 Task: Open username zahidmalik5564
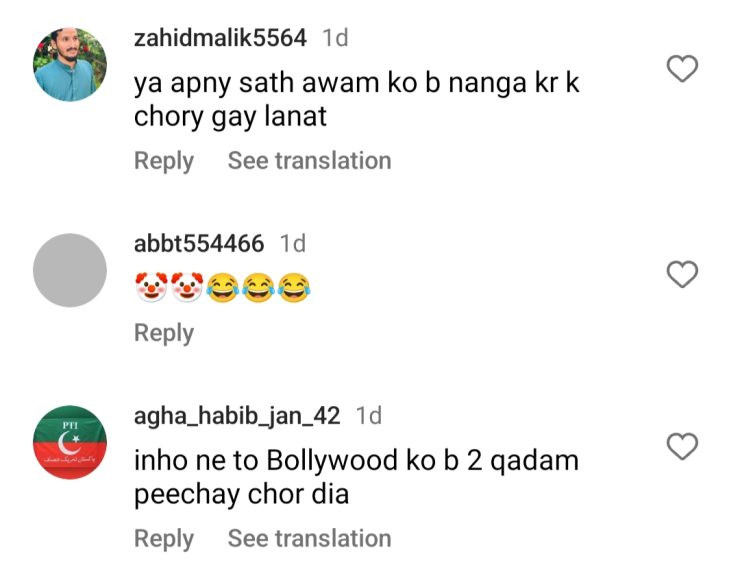[220, 38]
